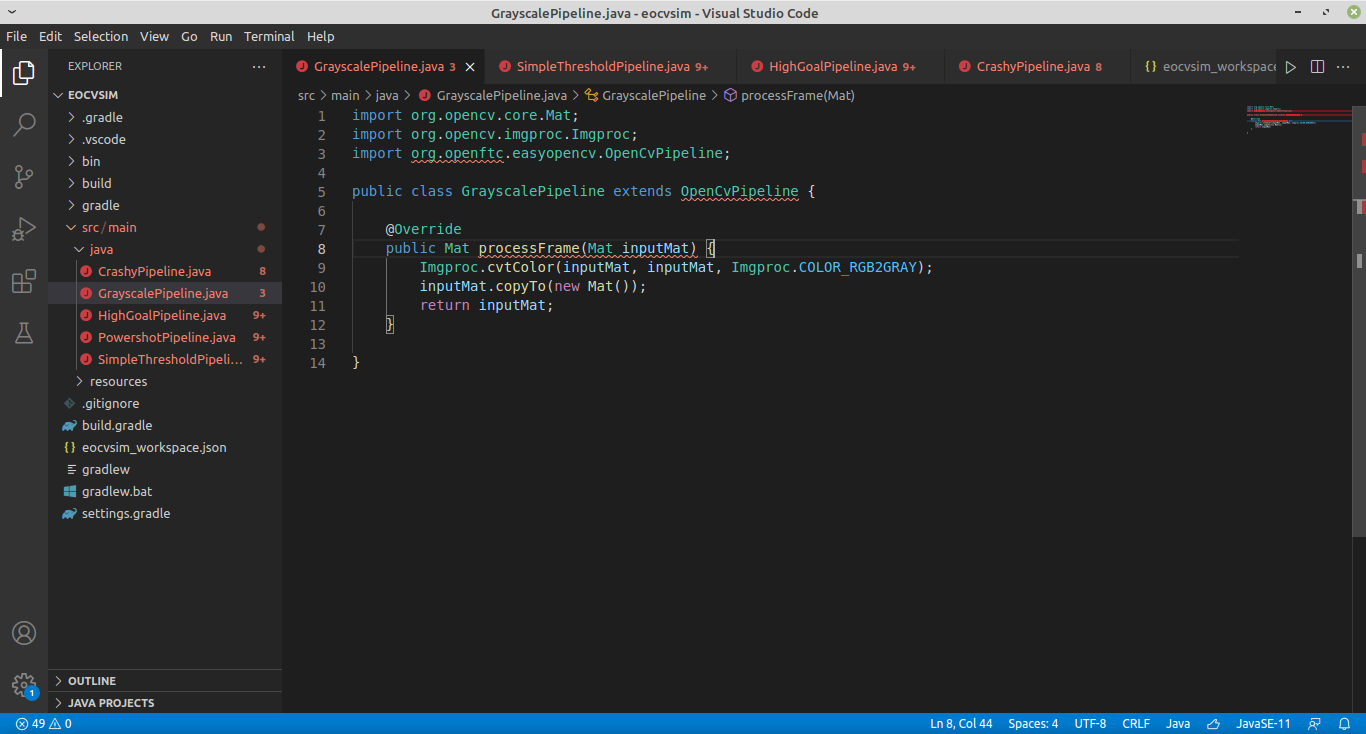
Task: Click the errors and warnings status indicator
Action: pos(43,724)
